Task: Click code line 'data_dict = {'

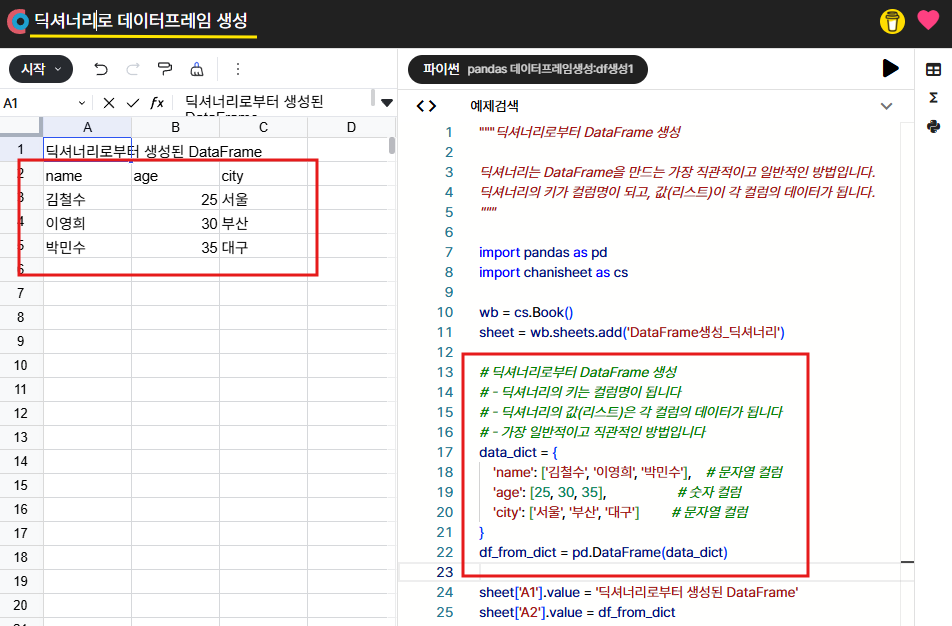Action: tap(518, 452)
